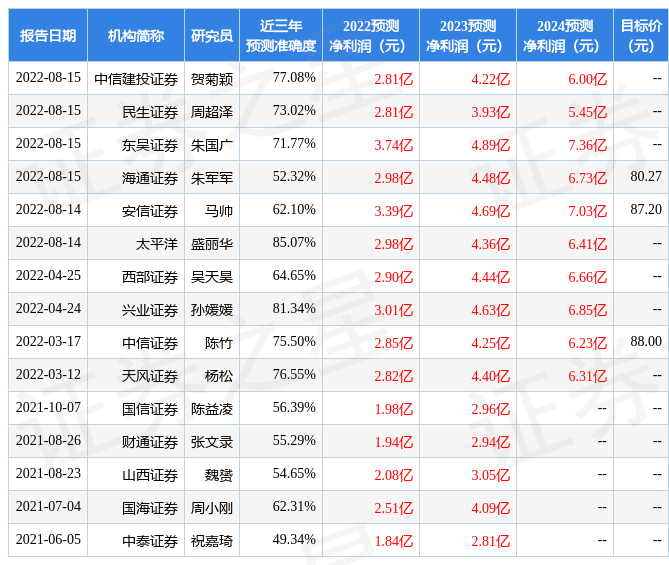The image size is (669, 565).
Task: Click the 5.45亿 profit forecast
Action: (x=588, y=112)
